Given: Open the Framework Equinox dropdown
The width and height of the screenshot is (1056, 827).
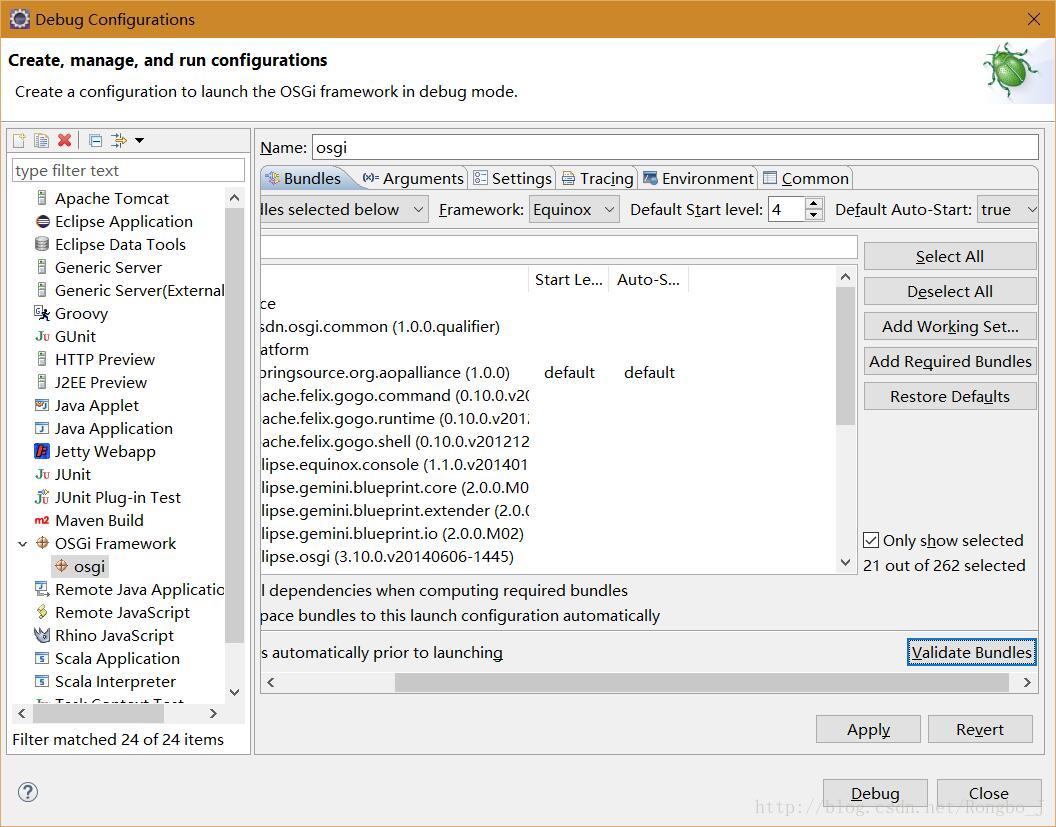Looking at the screenshot, I should 574,209.
